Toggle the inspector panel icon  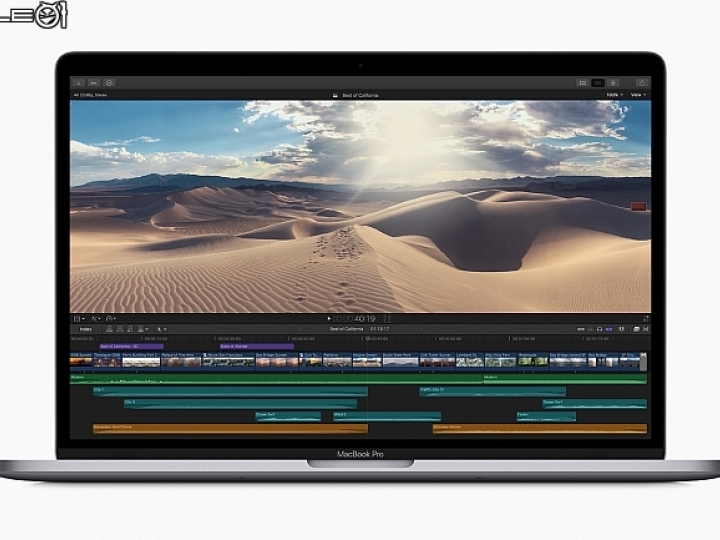click(613, 83)
